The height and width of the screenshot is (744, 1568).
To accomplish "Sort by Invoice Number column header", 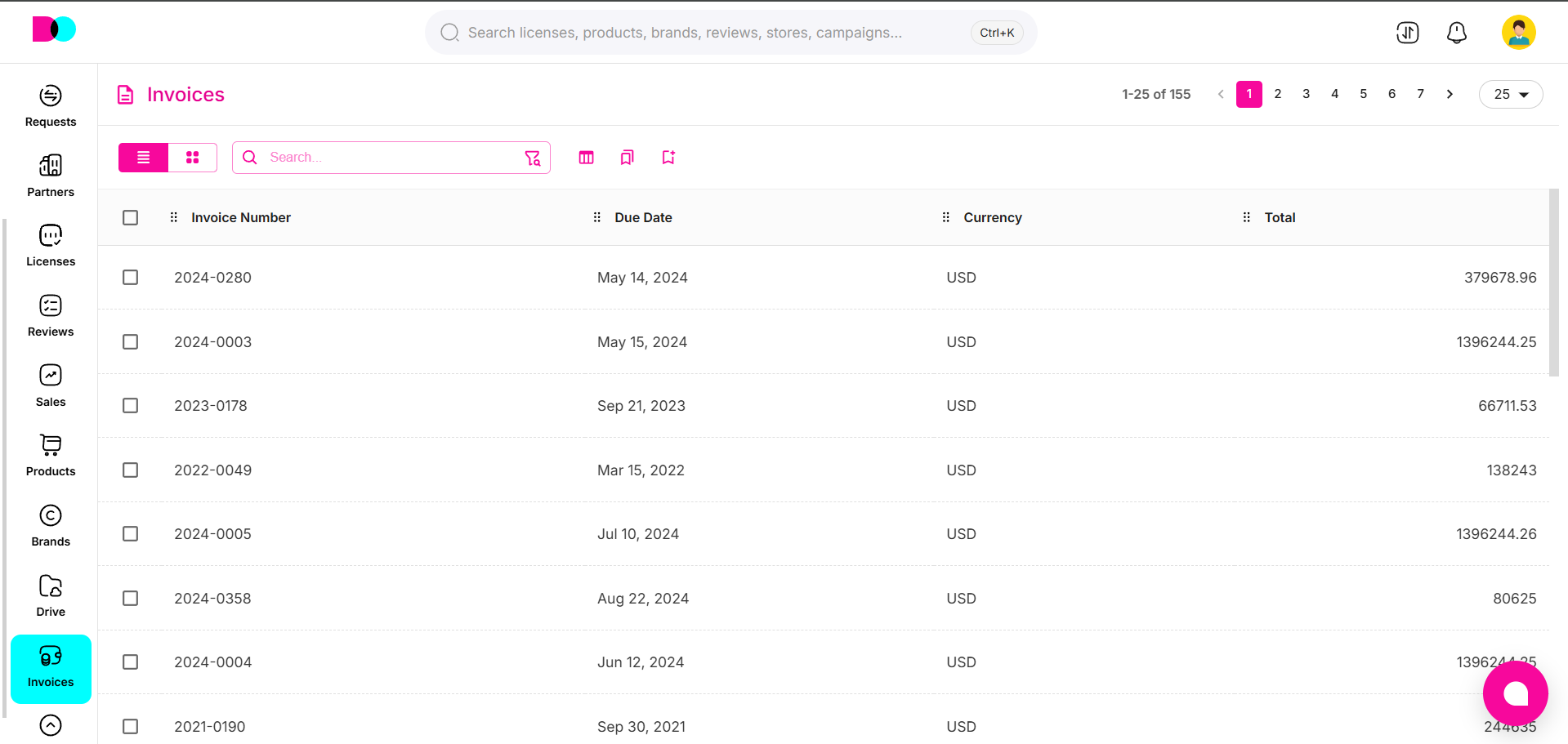I will pyautogui.click(x=241, y=217).
